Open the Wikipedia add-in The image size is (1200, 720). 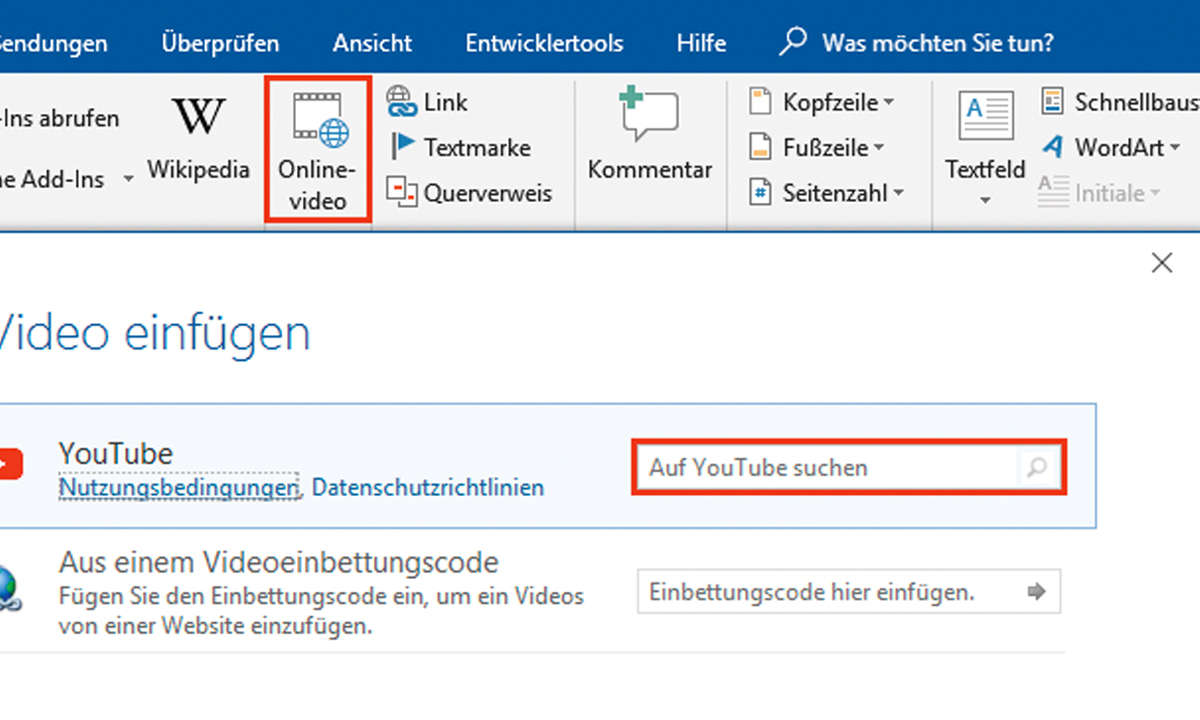198,139
